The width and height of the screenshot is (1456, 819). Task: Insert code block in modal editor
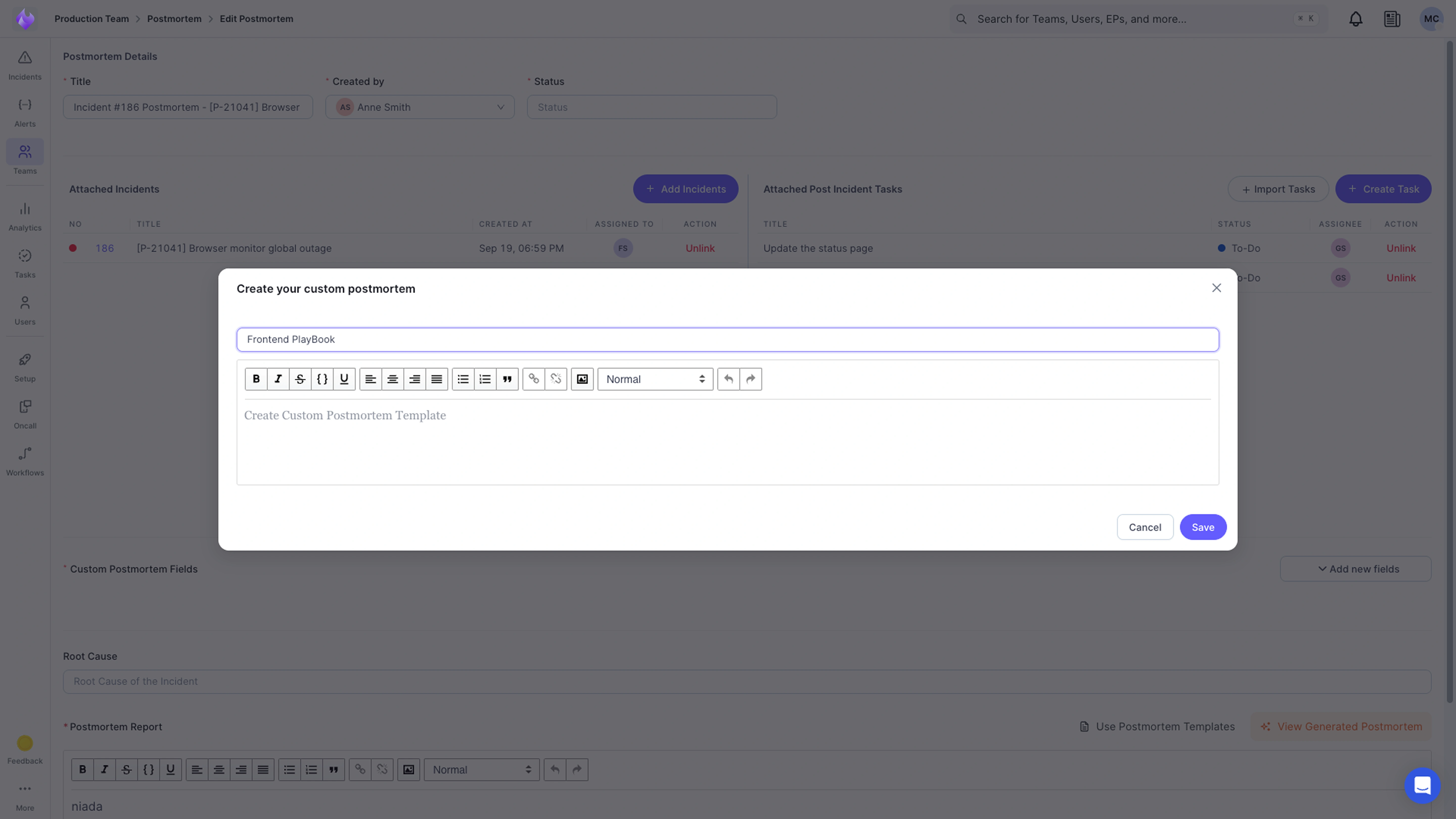click(x=322, y=379)
